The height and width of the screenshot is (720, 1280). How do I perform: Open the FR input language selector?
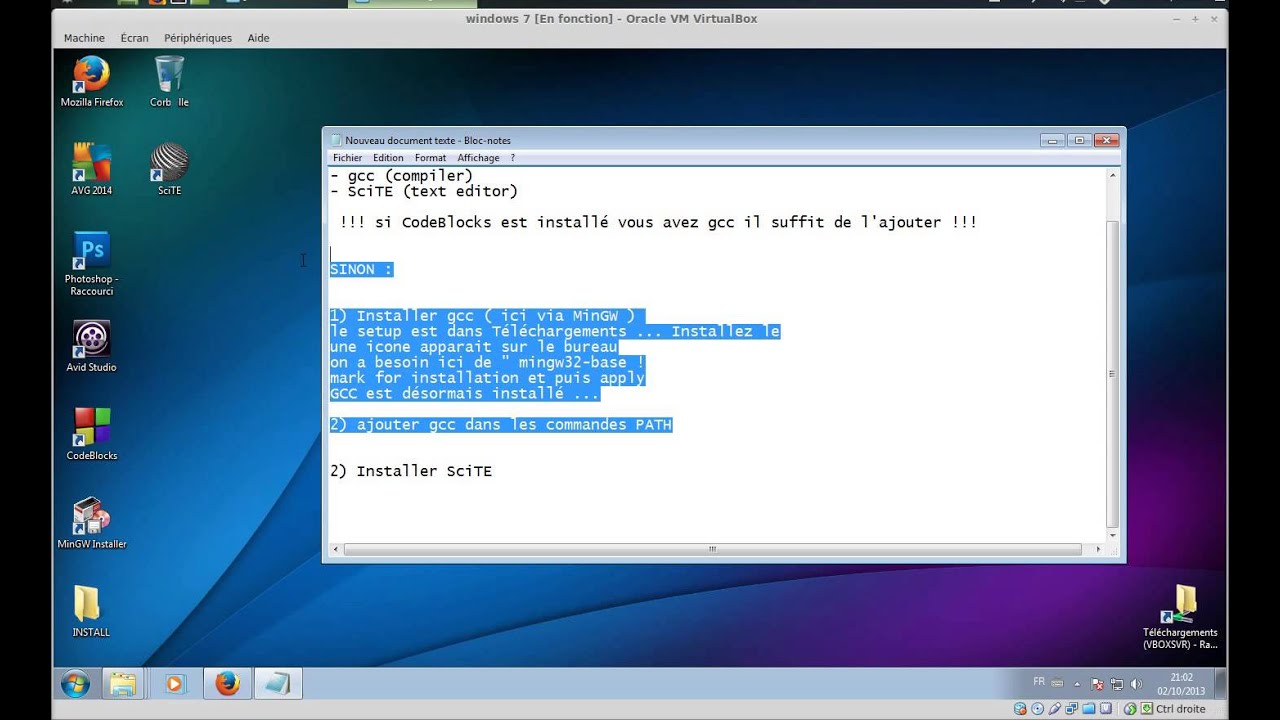[x=1039, y=681]
